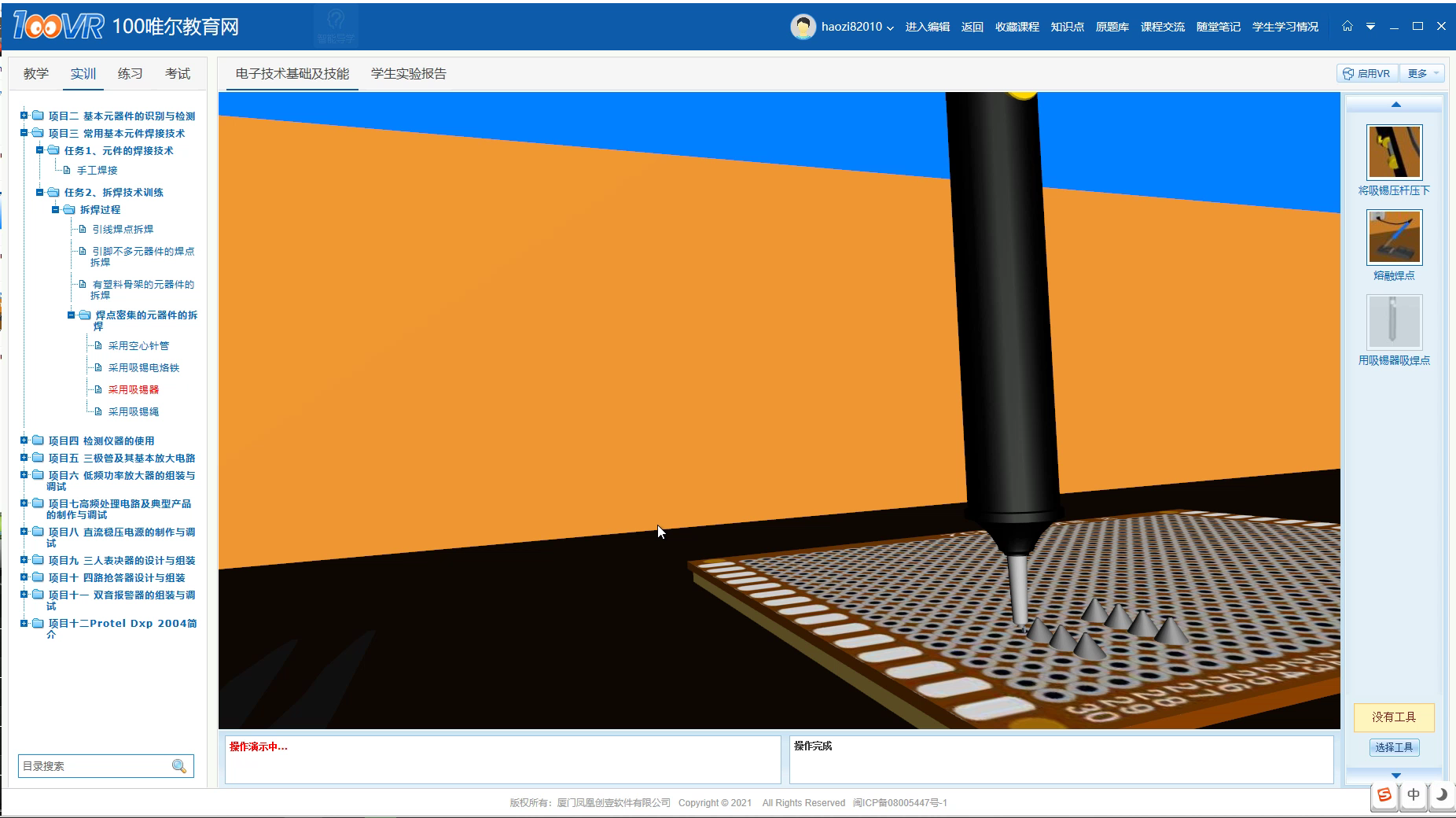This screenshot has height=818, width=1456.
Task: Select the 用吸锡器吸焊点 tool thumbnail
Action: pyautogui.click(x=1394, y=322)
